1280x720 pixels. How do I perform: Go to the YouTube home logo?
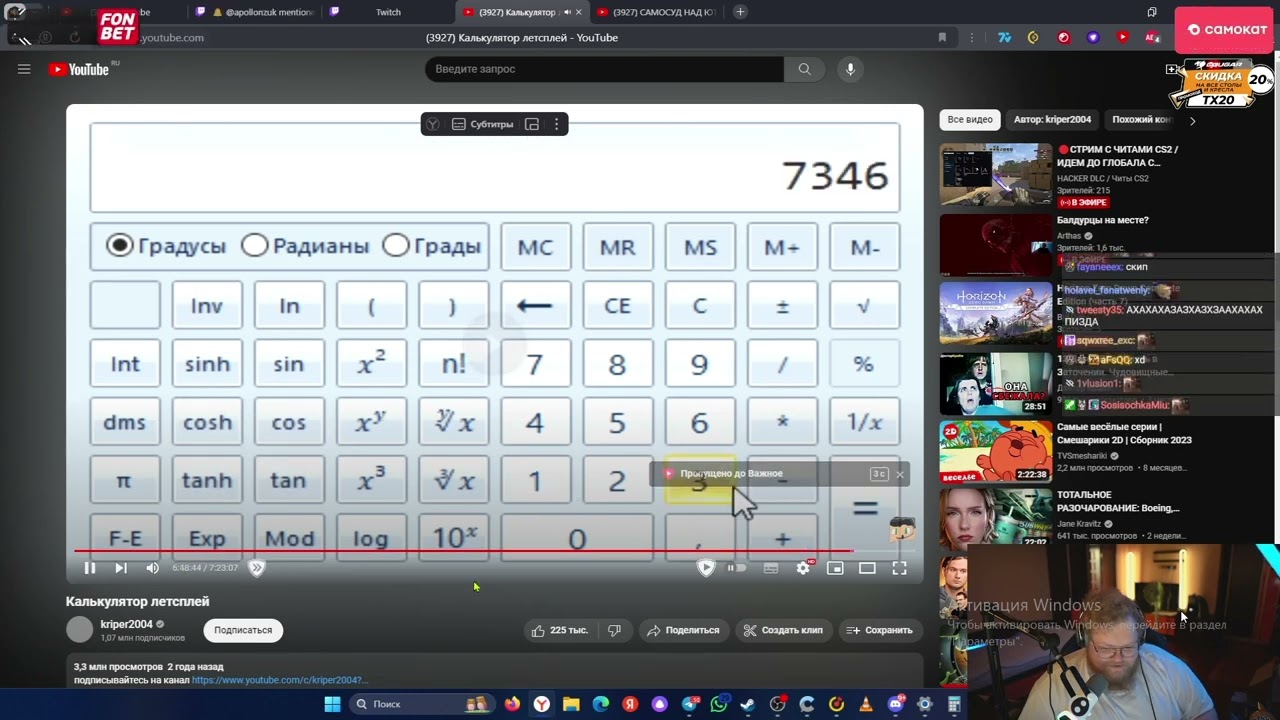(79, 69)
